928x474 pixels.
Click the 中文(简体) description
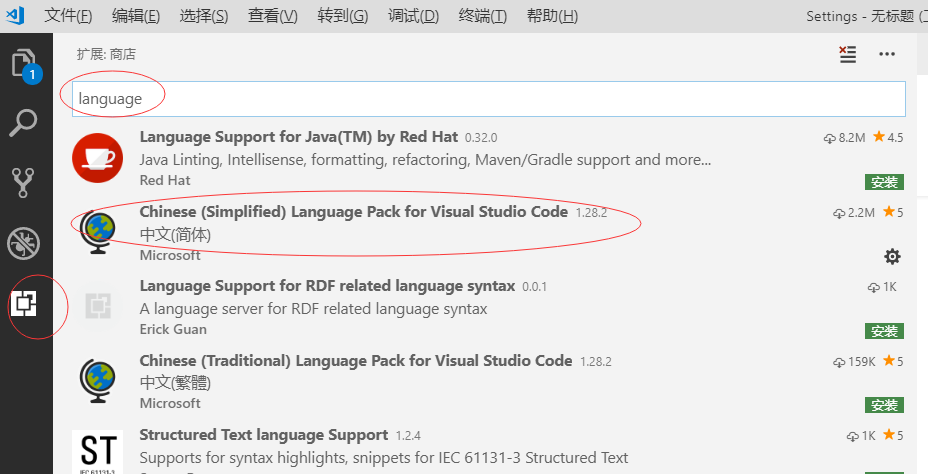[x=175, y=235]
